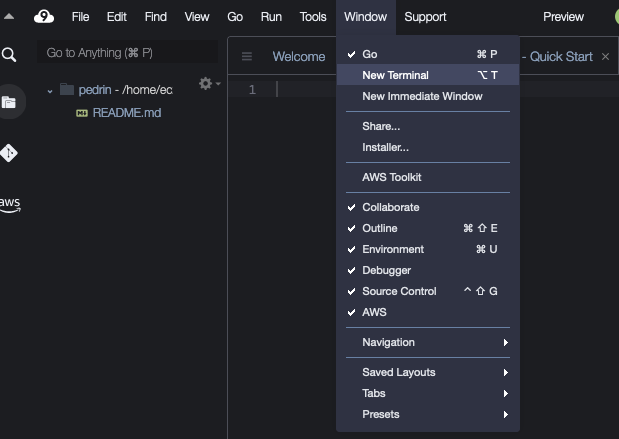Switch to the Quick Start tab
This screenshot has width=619, height=439.
(561, 56)
